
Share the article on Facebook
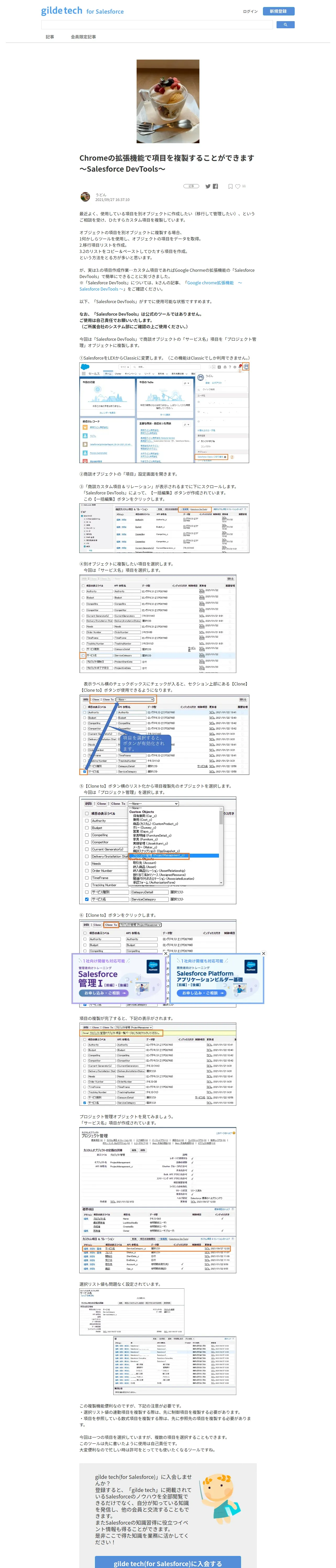215,186
